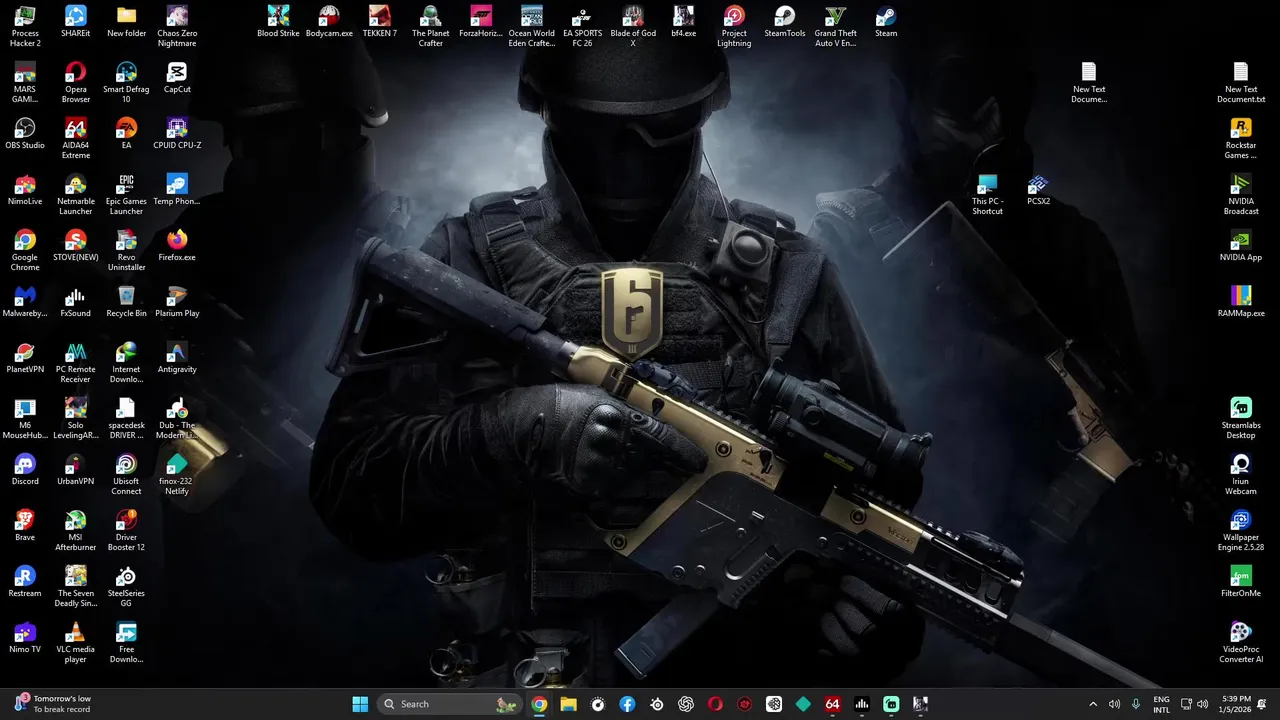Launch VideoProc Converter AI shortcut

point(1241,642)
